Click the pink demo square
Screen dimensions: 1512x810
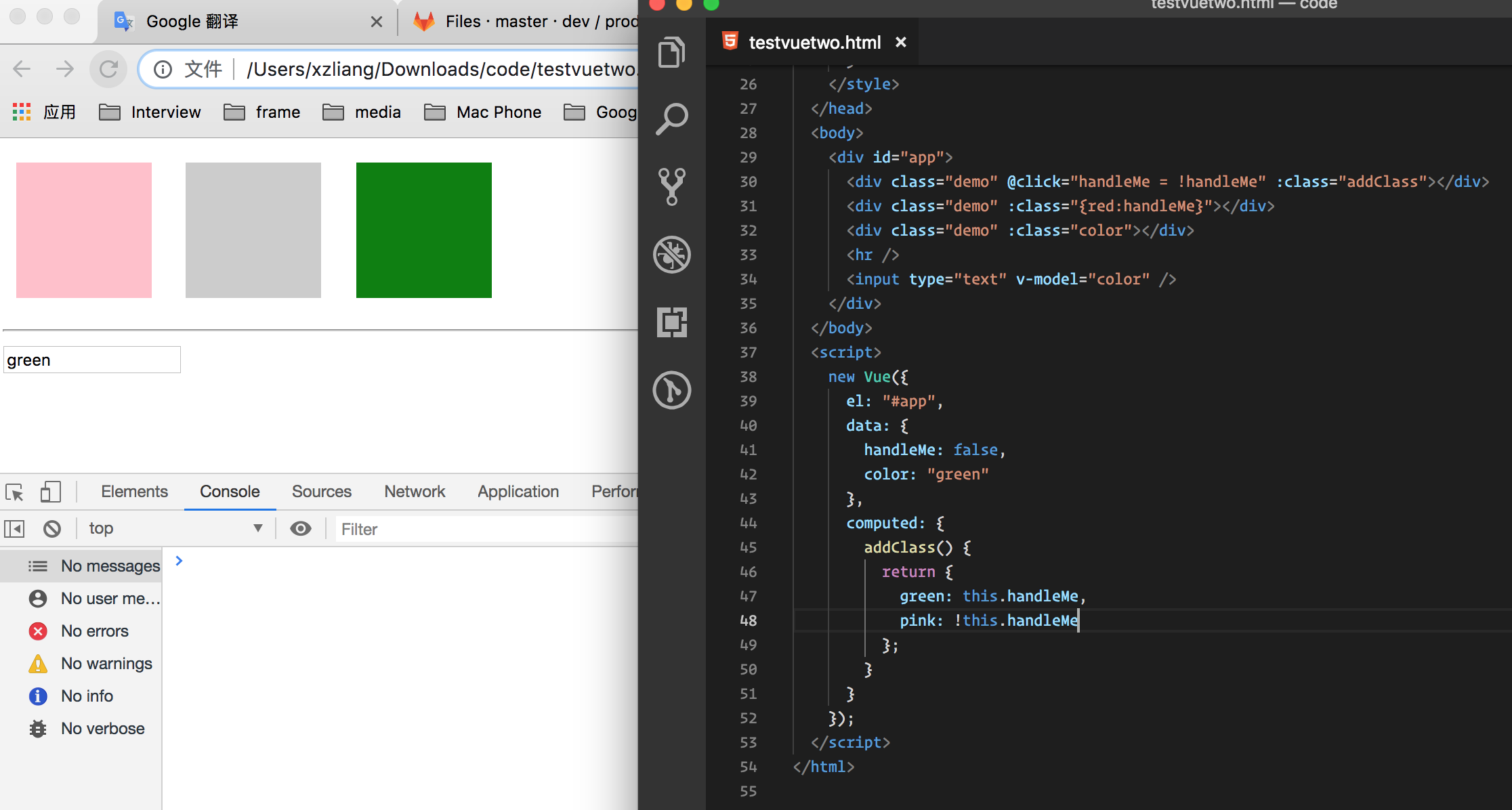[x=84, y=230]
